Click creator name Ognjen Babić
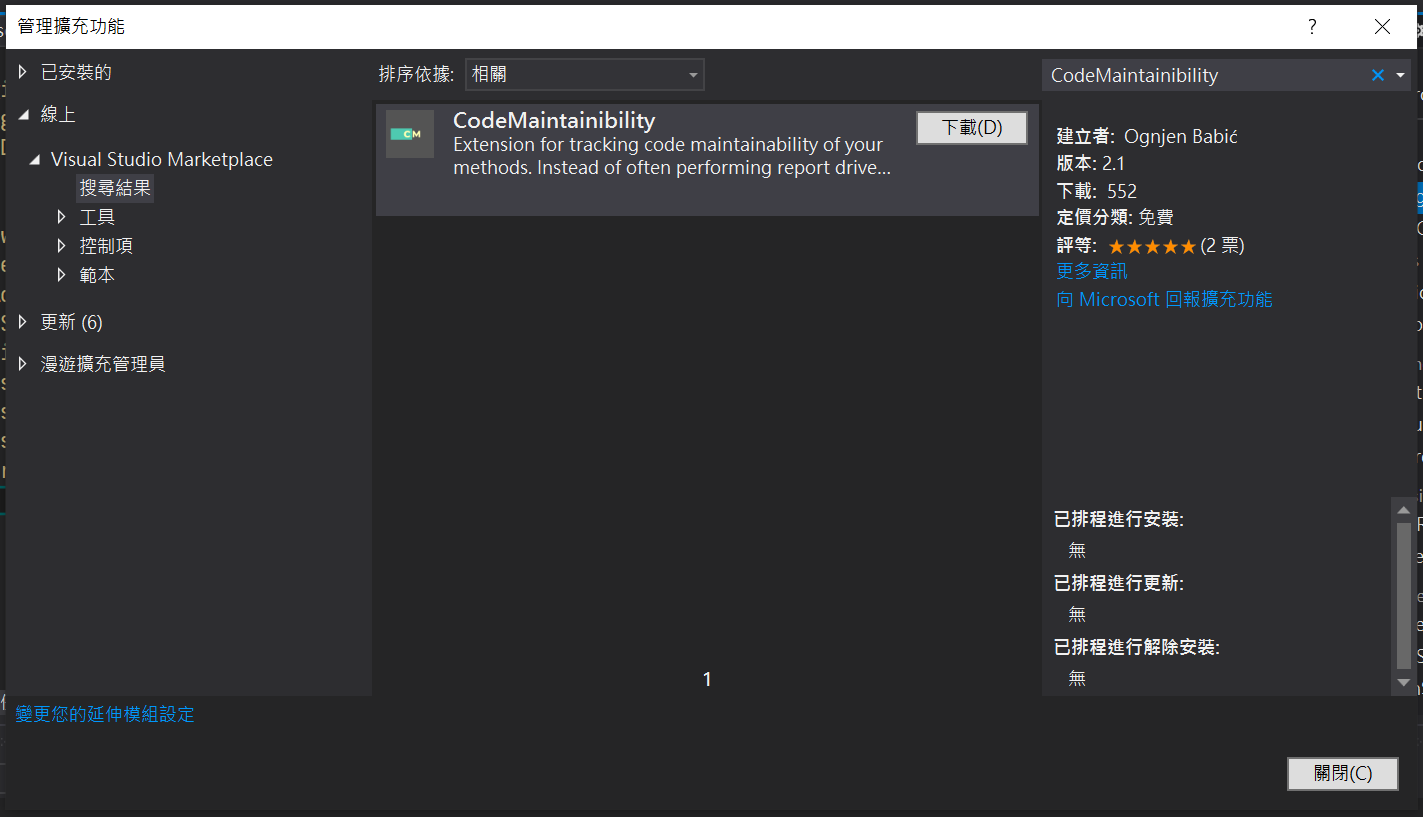This screenshot has height=817, width=1423. [1181, 136]
